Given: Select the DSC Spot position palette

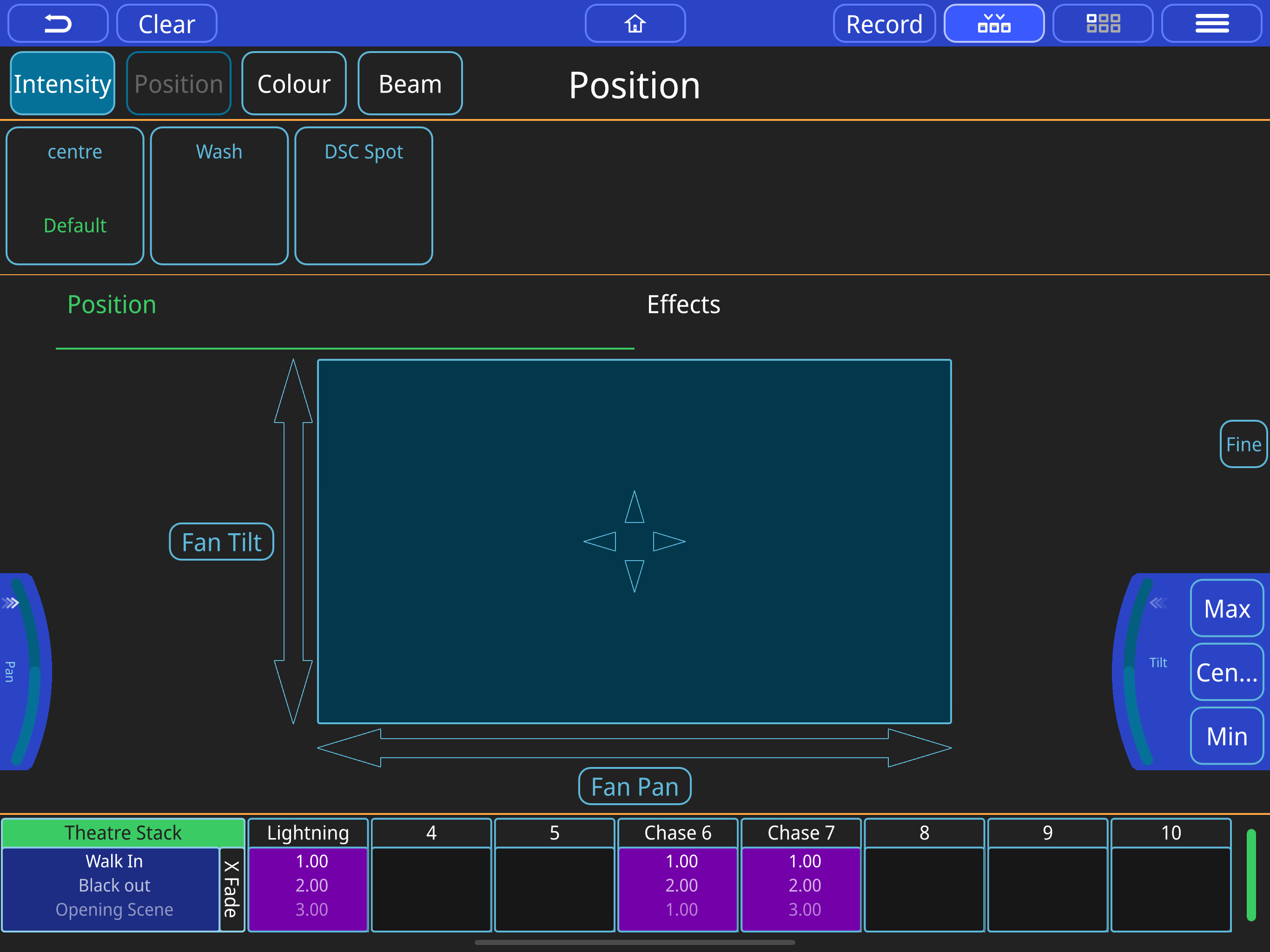Looking at the screenshot, I should tap(364, 196).
